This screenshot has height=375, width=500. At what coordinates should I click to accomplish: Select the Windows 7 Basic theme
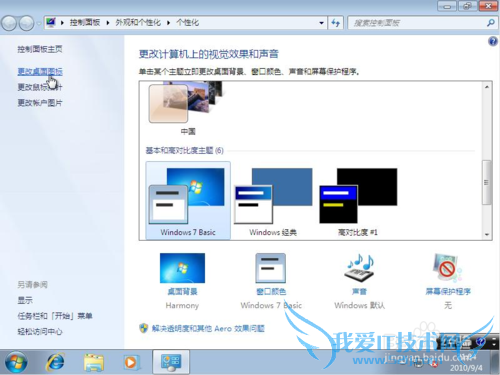point(188,200)
